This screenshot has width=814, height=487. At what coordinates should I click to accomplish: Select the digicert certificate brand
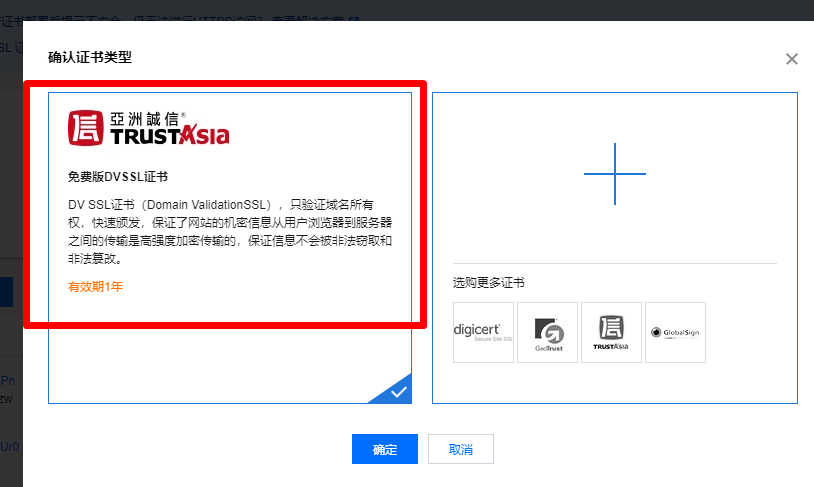click(483, 332)
